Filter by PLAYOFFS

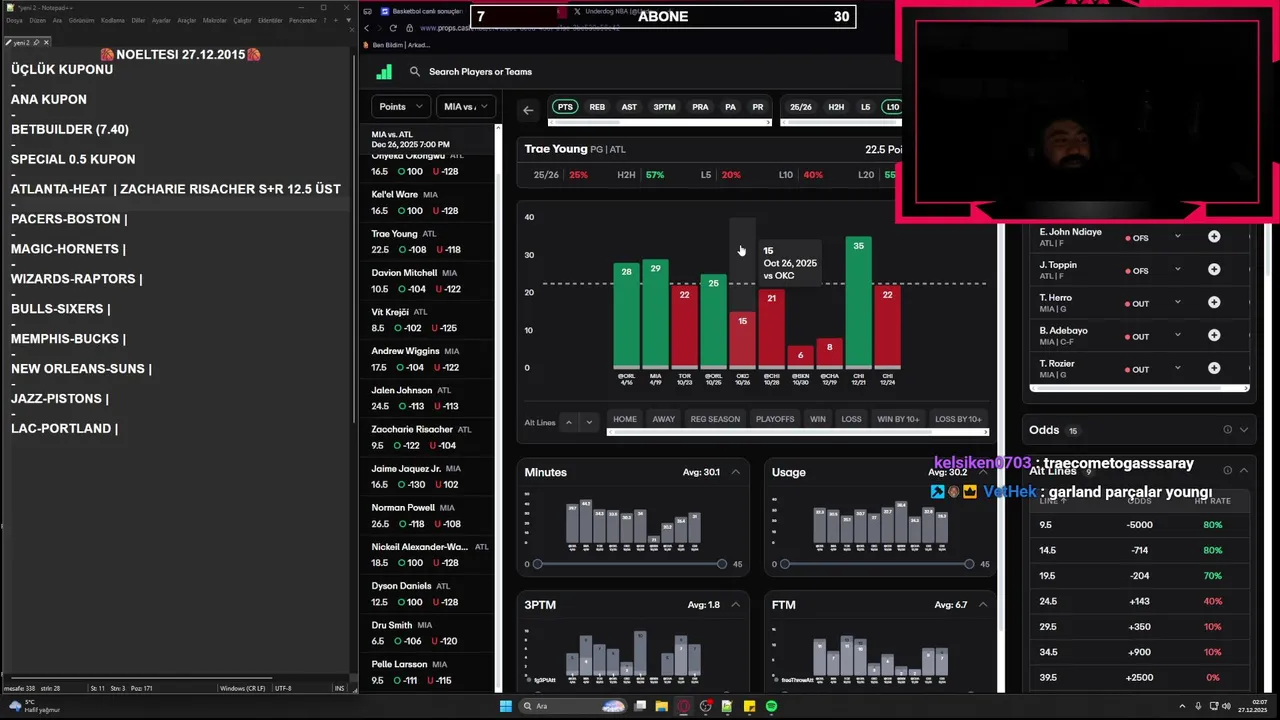tap(775, 419)
